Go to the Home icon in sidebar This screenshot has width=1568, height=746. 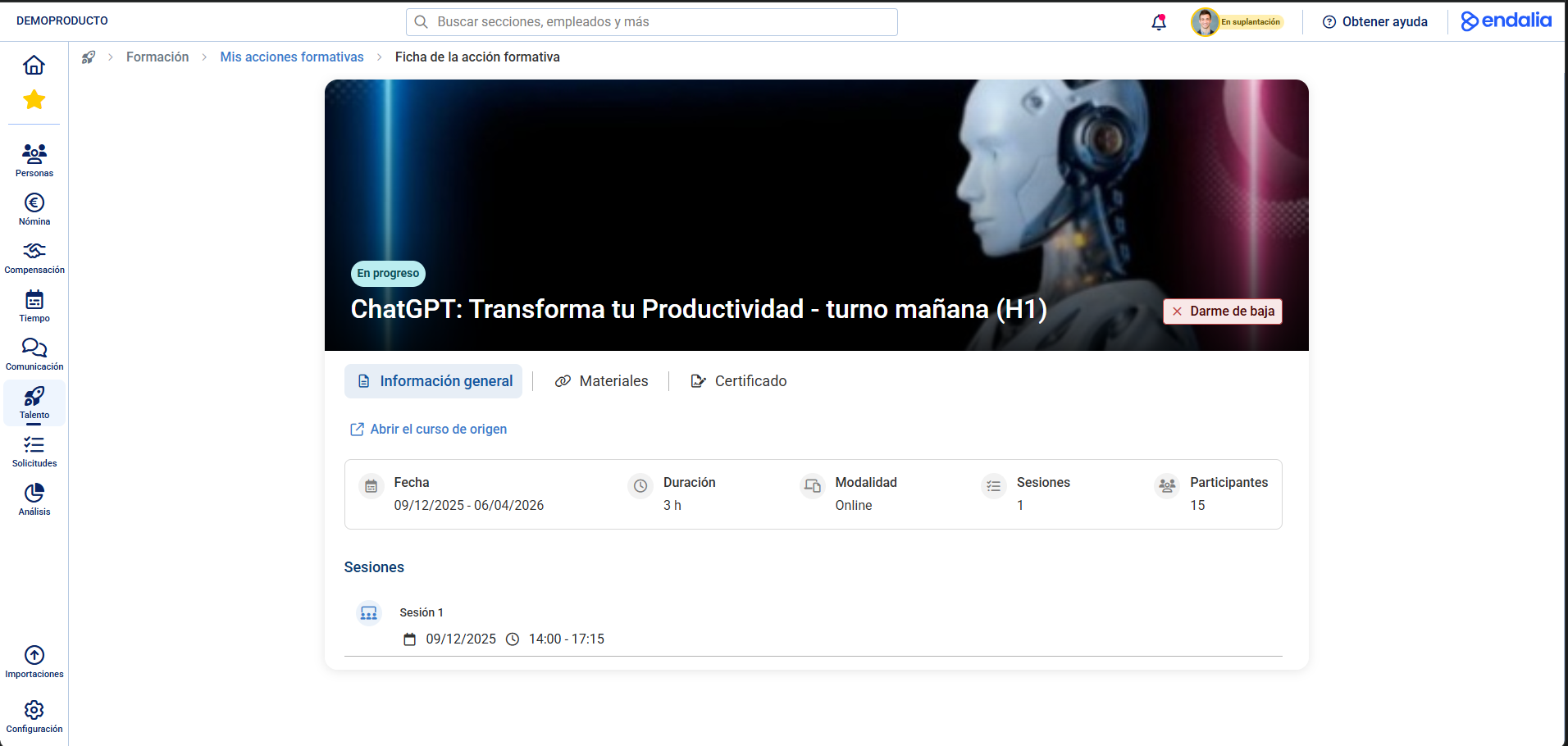(34, 65)
